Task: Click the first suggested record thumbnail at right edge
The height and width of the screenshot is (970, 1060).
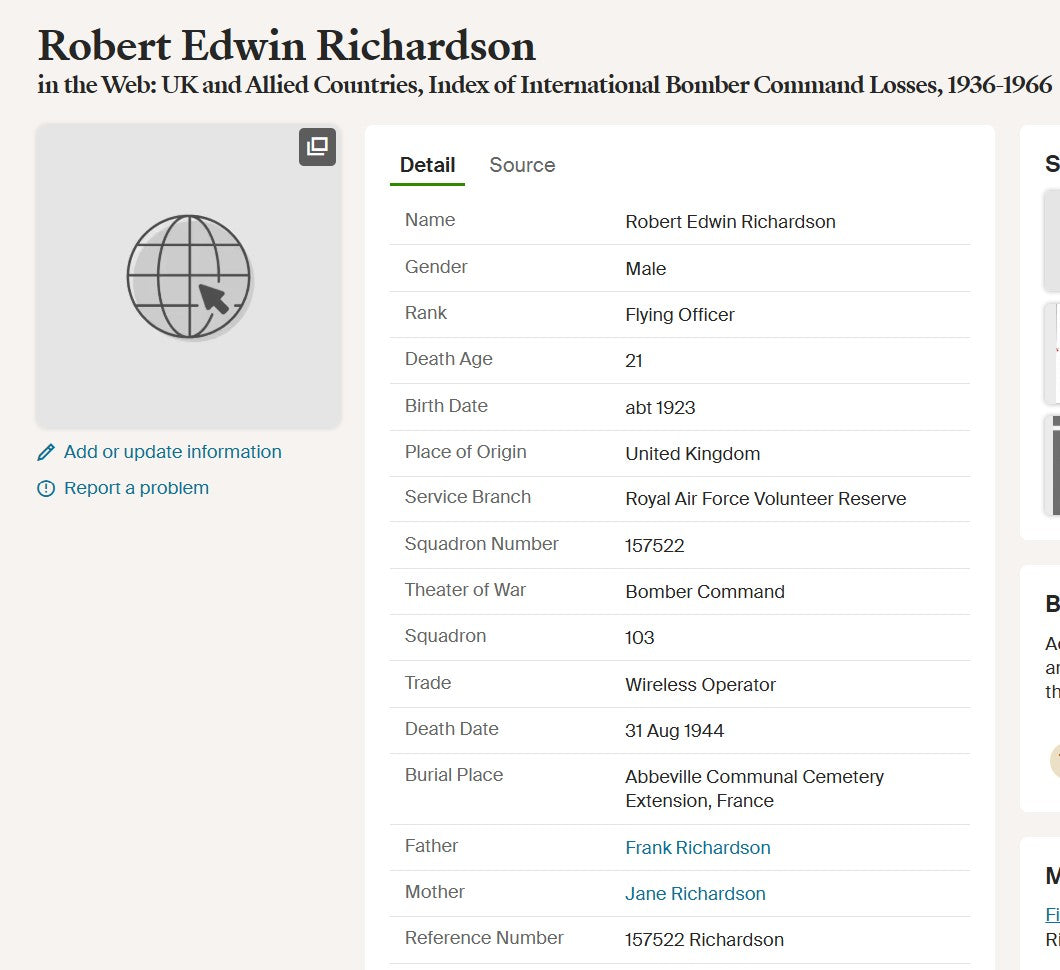Action: 1052,240
